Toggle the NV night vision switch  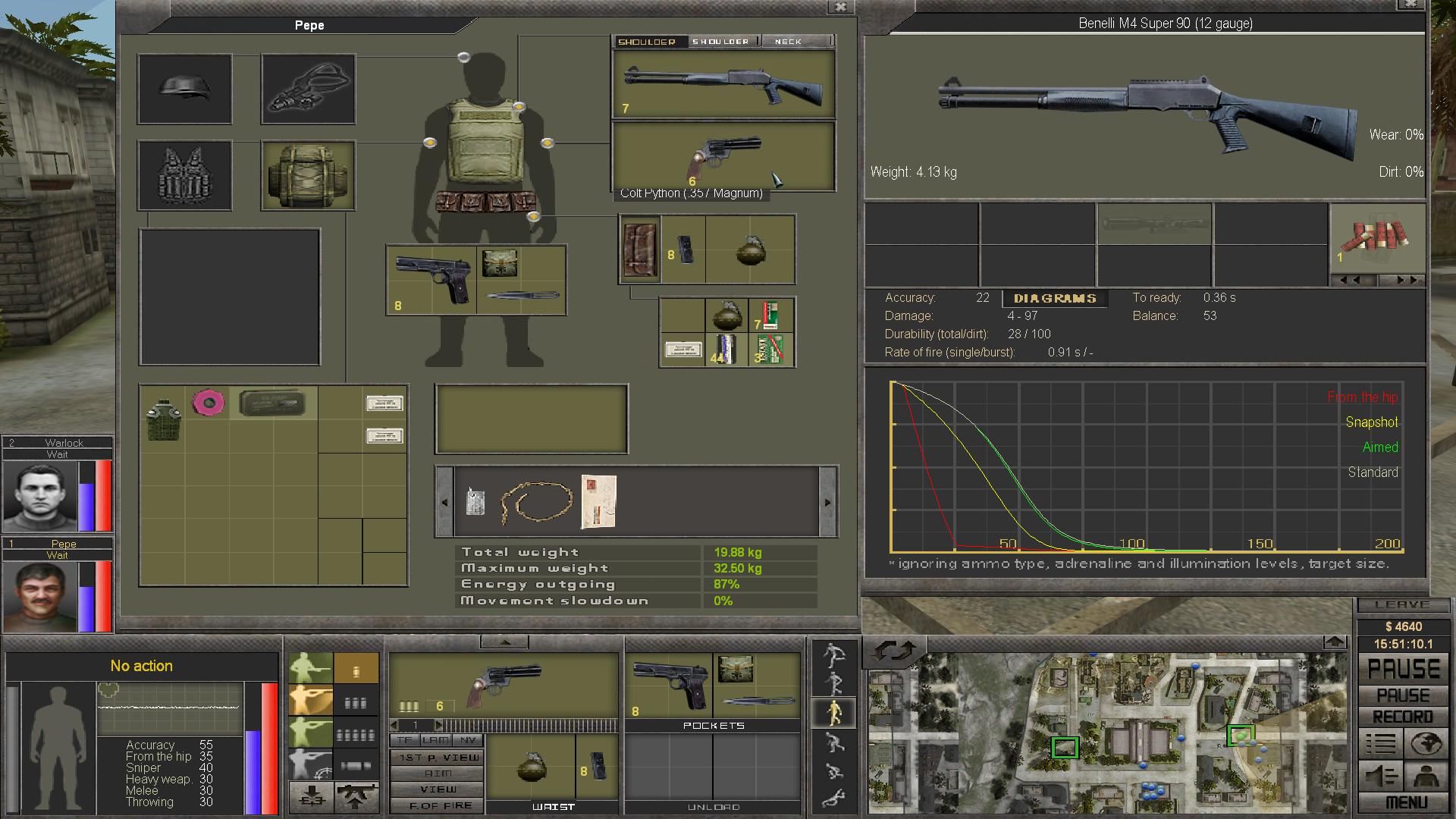pos(467,740)
